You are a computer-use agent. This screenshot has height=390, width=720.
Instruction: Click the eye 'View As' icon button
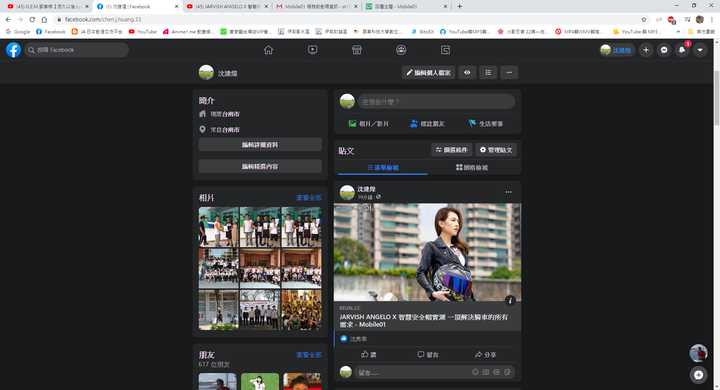467,73
